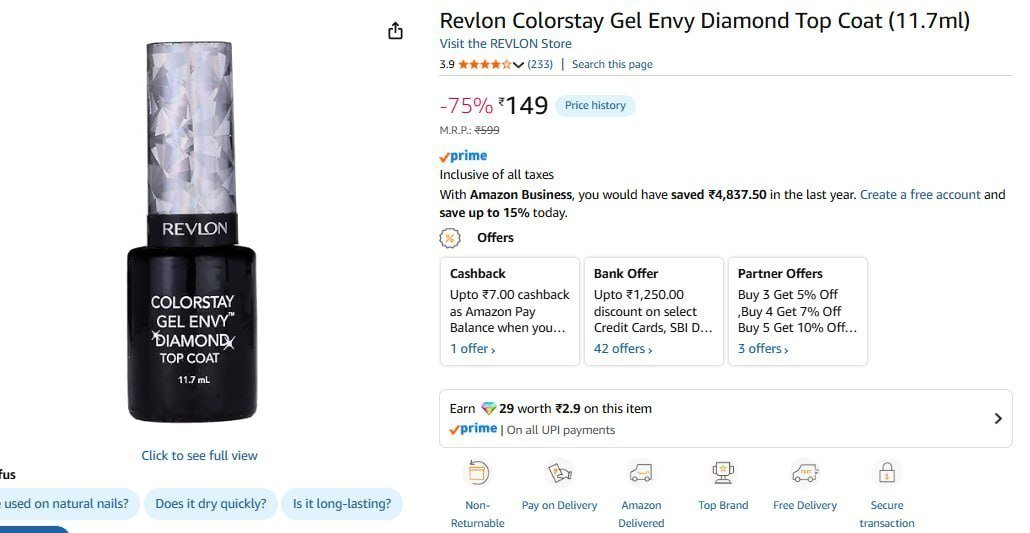The image size is (1030, 533).
Task: Click the Secure transaction lock icon
Action: pos(887,473)
